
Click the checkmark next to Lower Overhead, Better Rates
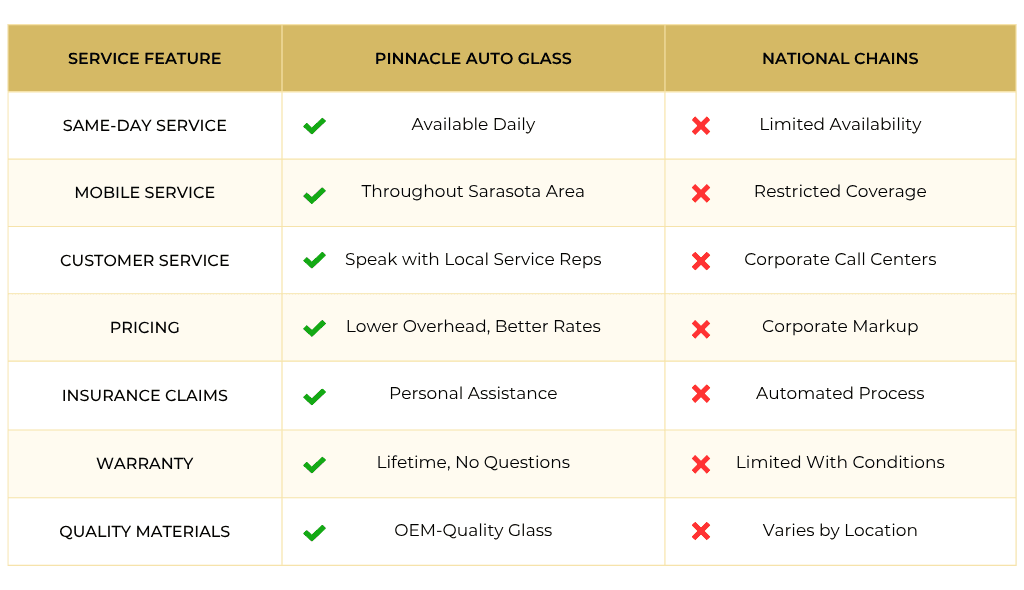pyautogui.click(x=315, y=328)
